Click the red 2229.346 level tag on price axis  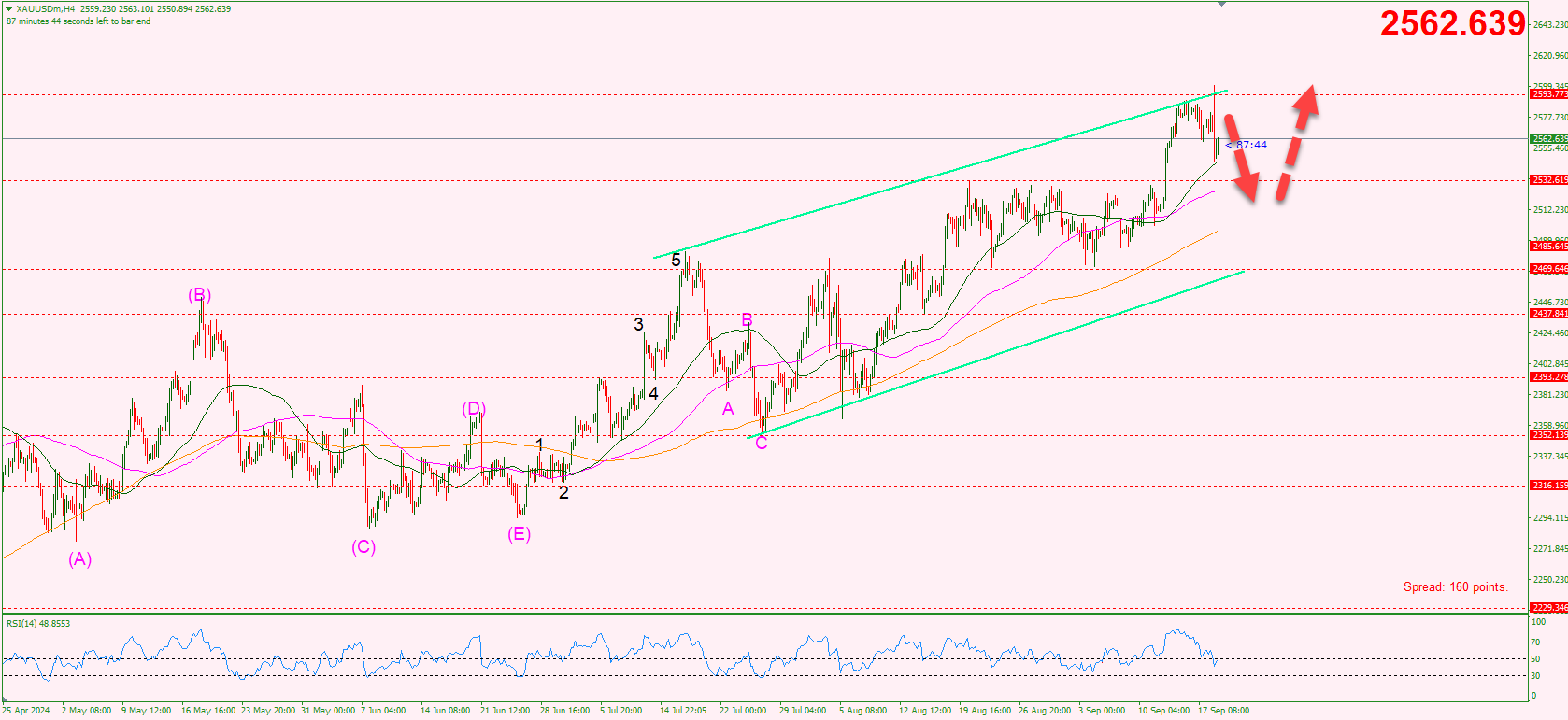point(1549,608)
